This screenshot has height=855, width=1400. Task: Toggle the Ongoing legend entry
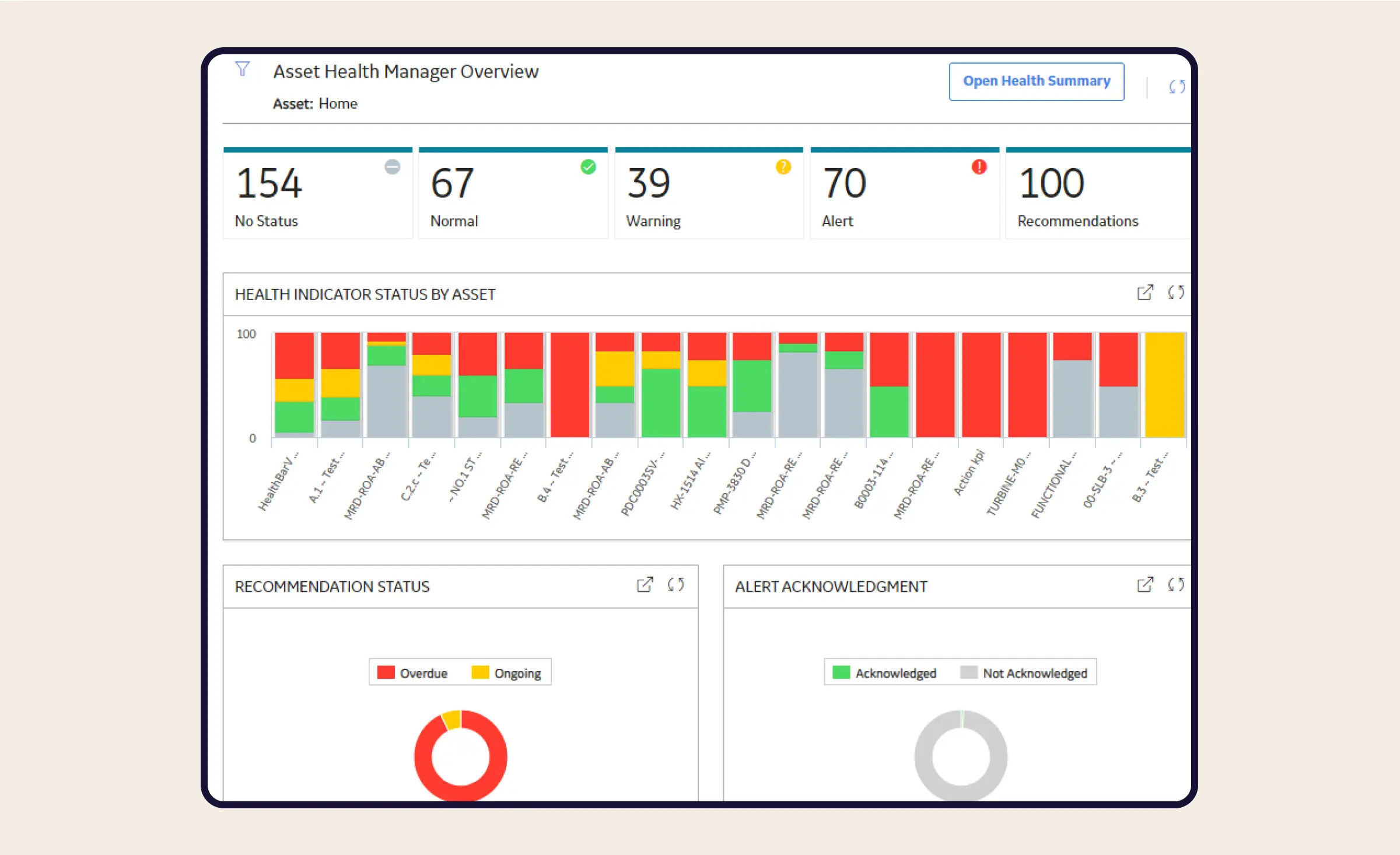(x=506, y=673)
